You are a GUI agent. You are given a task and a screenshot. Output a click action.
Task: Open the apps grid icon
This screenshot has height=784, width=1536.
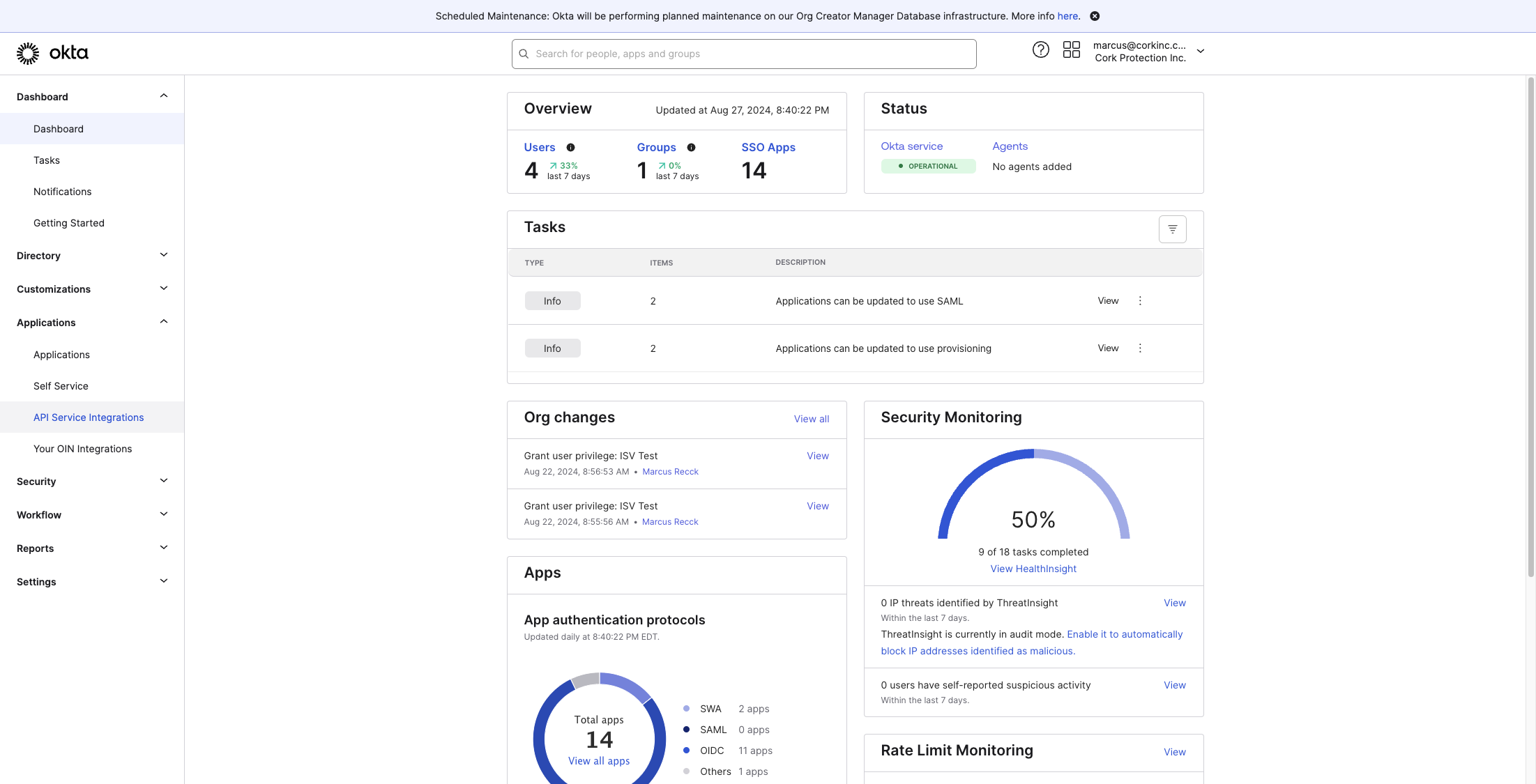pyautogui.click(x=1071, y=49)
